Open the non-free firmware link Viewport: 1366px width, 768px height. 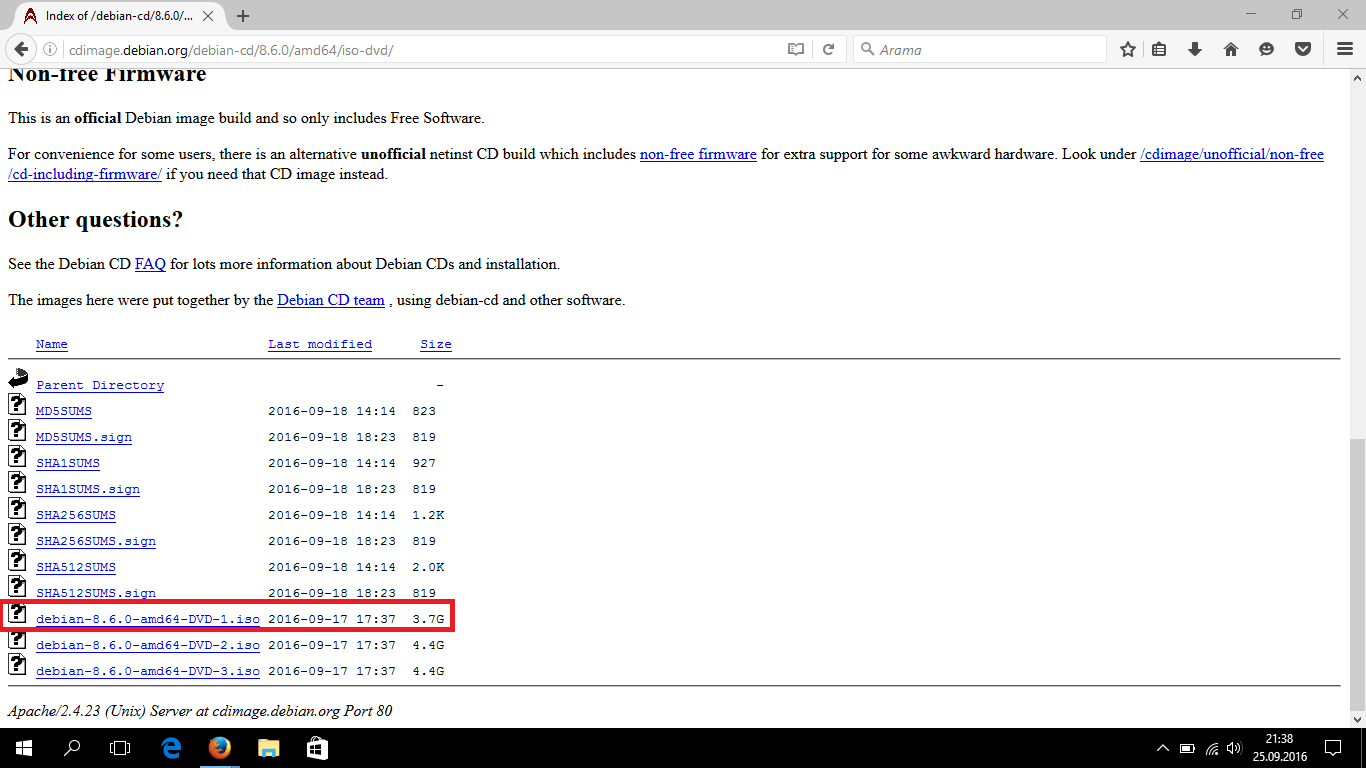[x=698, y=154]
